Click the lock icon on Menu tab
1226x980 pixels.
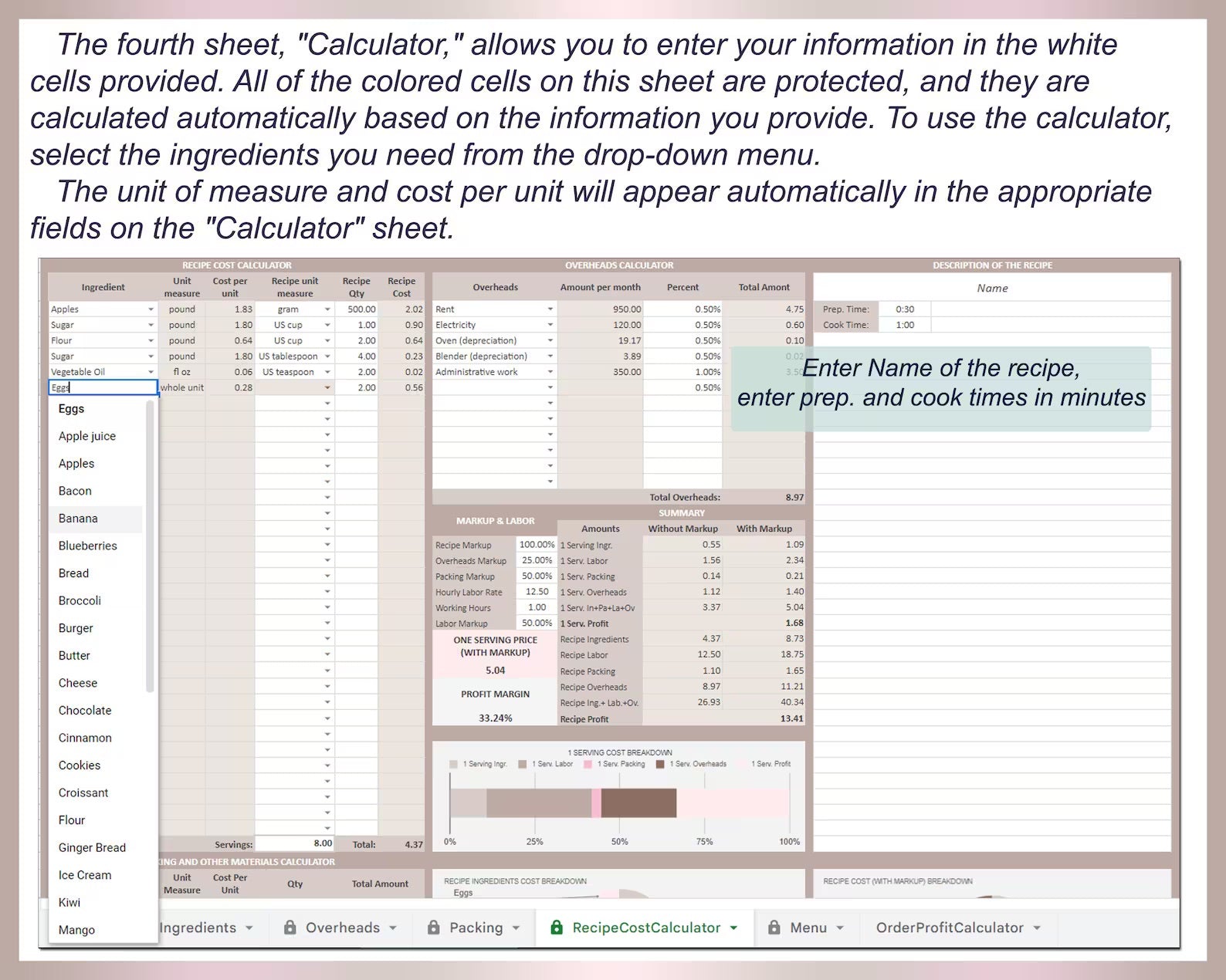pos(774,928)
